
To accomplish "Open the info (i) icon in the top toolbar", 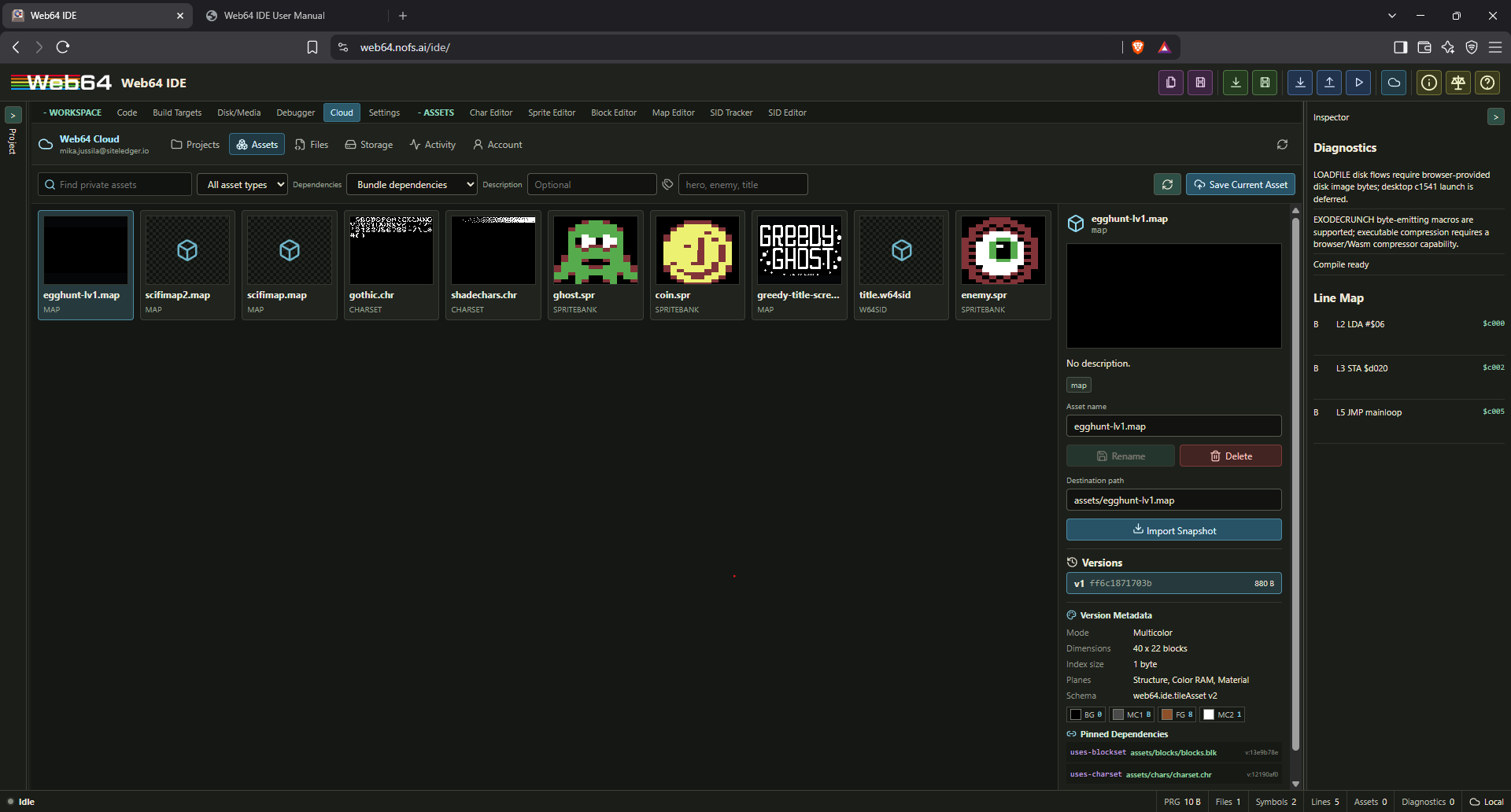I will click(x=1429, y=83).
